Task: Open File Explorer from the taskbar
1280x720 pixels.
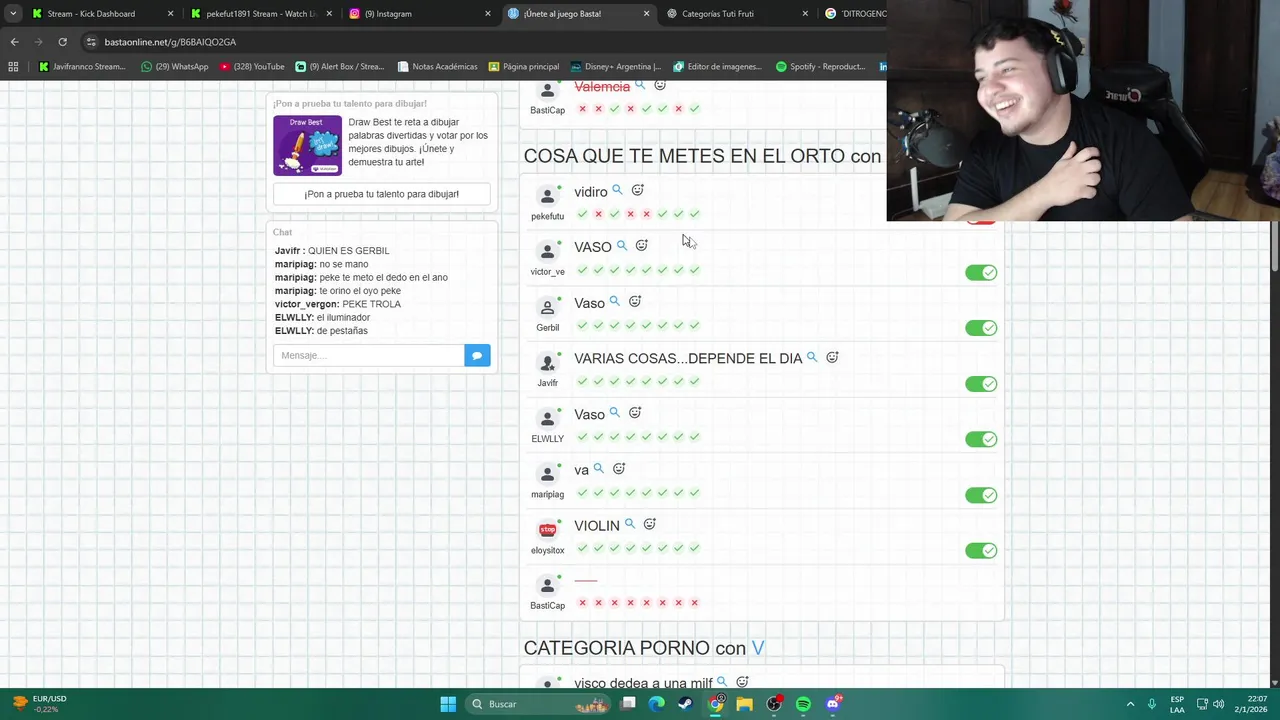Action: 744,704
